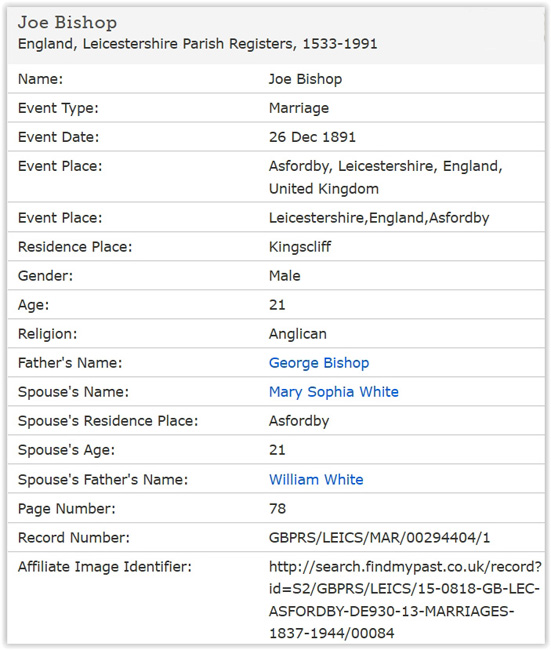Click the Asfordby, Leicestershire, England event place value
Screen dimensions: 551x650
386,177
